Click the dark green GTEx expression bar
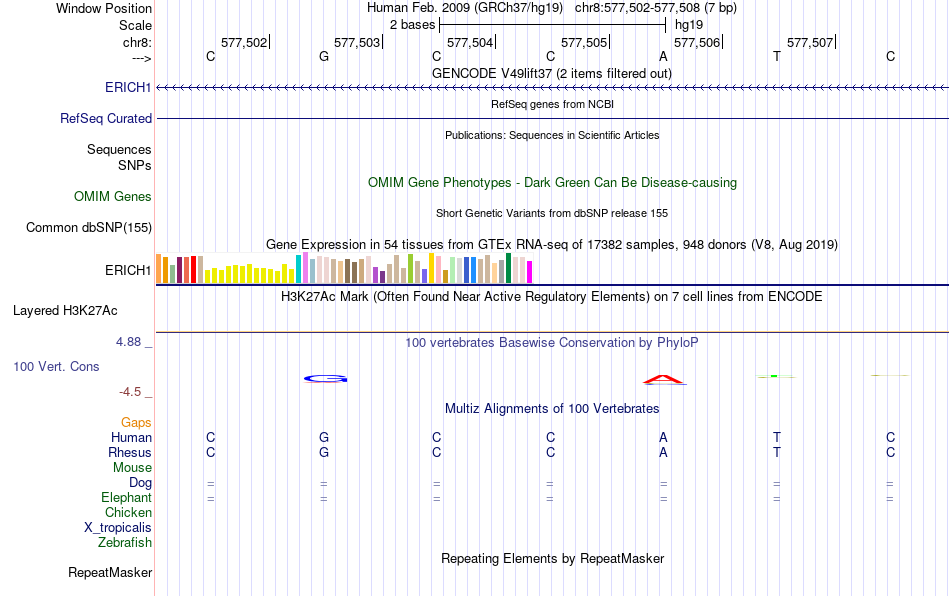 pyautogui.click(x=508, y=268)
